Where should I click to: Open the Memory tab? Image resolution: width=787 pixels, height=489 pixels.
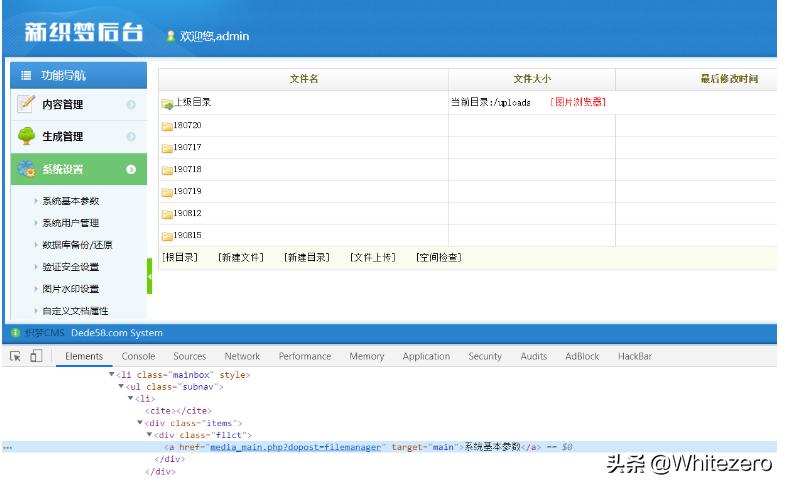[366, 356]
